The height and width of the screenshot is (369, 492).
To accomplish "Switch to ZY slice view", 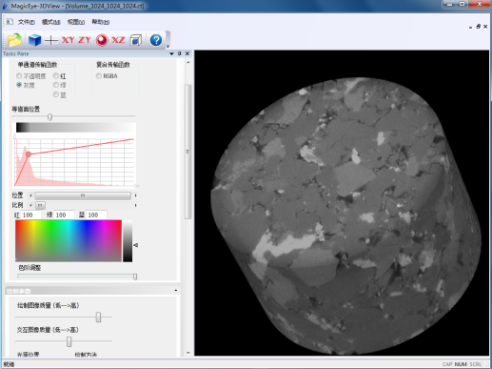I will [x=85, y=40].
